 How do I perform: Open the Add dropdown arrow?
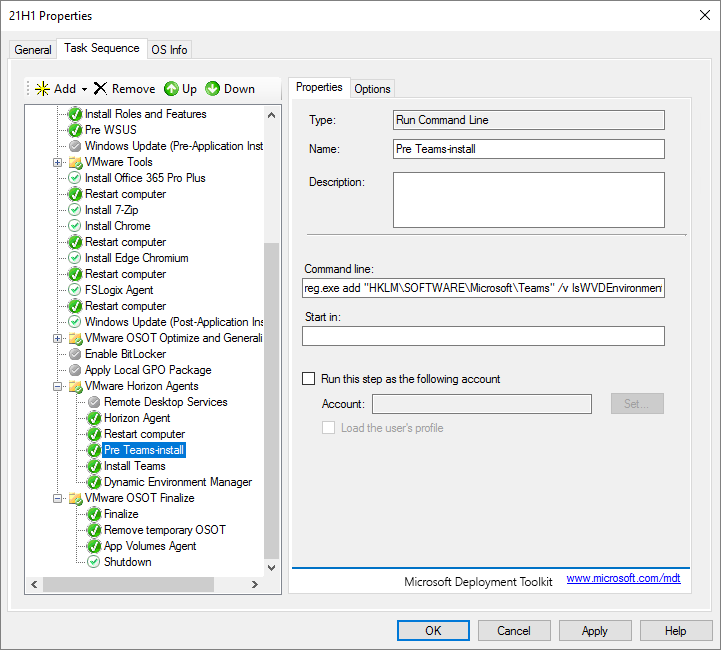coord(85,89)
